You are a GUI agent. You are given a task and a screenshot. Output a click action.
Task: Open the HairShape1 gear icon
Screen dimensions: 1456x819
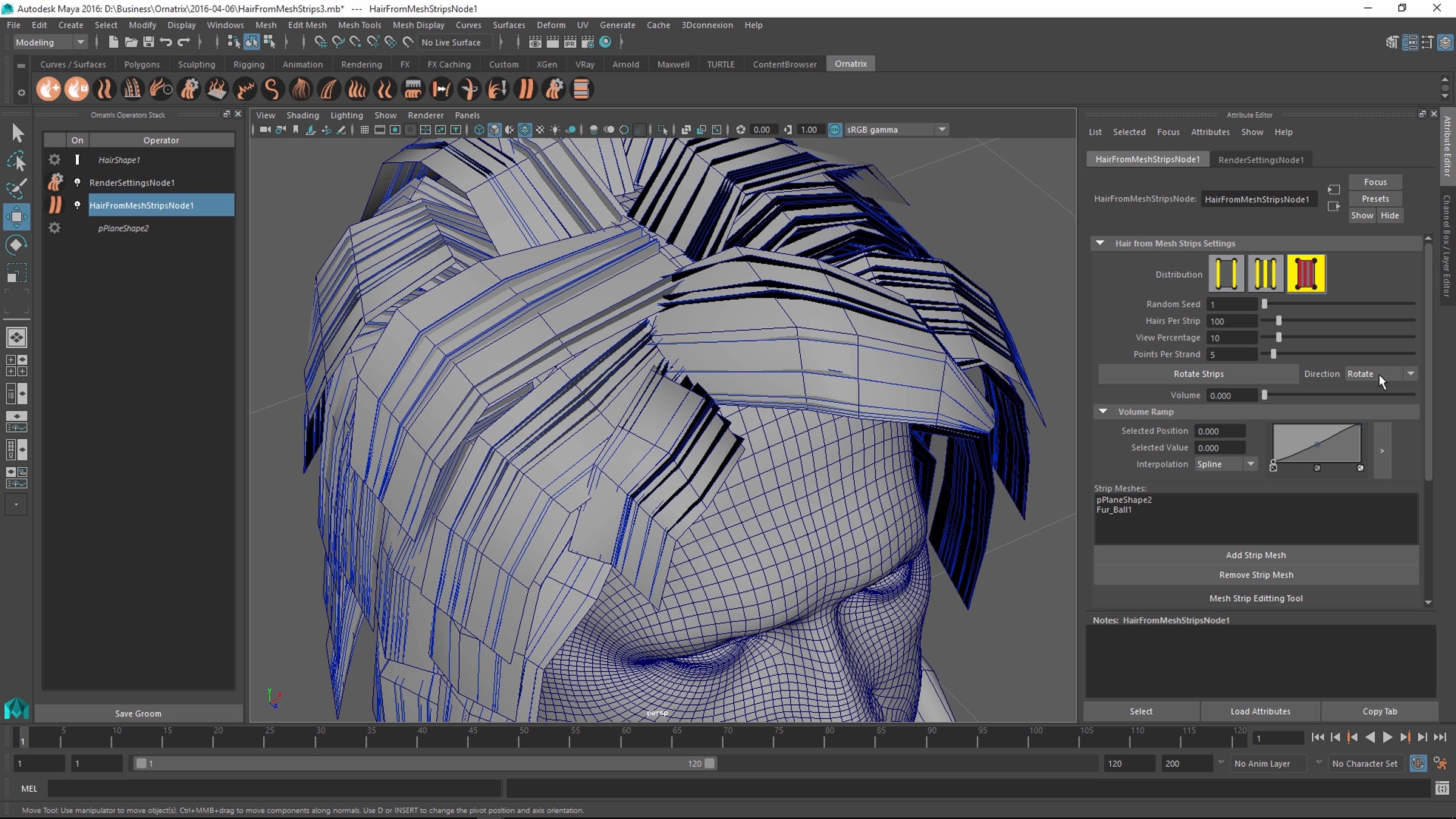pyautogui.click(x=55, y=160)
